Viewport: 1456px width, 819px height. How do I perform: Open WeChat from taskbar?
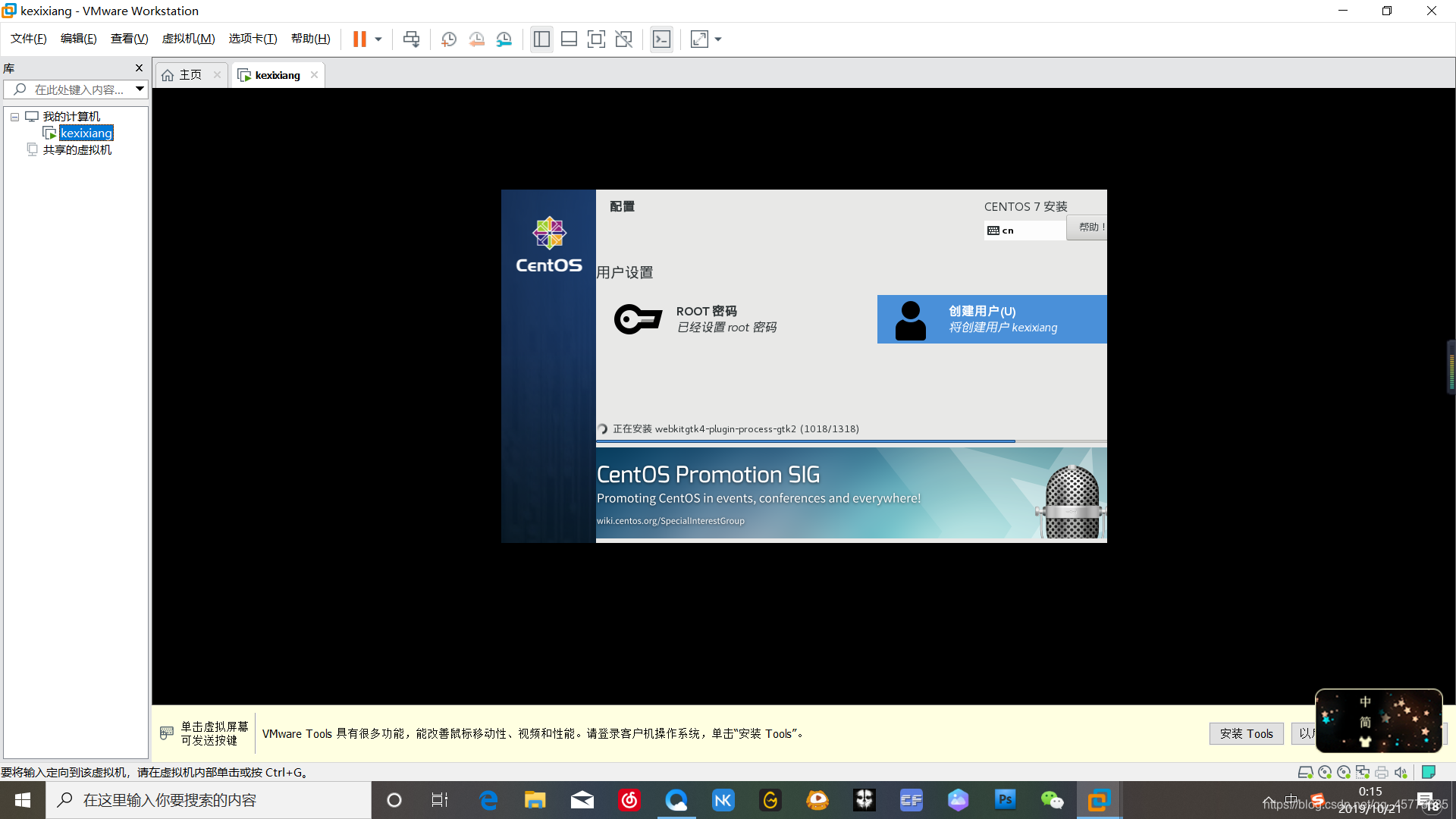(1053, 800)
